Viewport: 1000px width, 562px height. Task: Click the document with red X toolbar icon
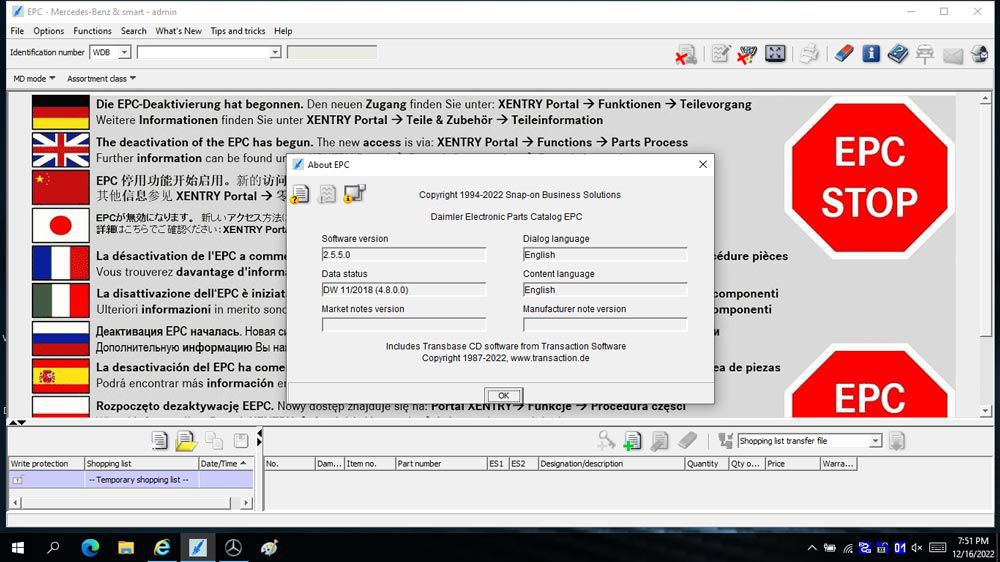click(x=686, y=54)
